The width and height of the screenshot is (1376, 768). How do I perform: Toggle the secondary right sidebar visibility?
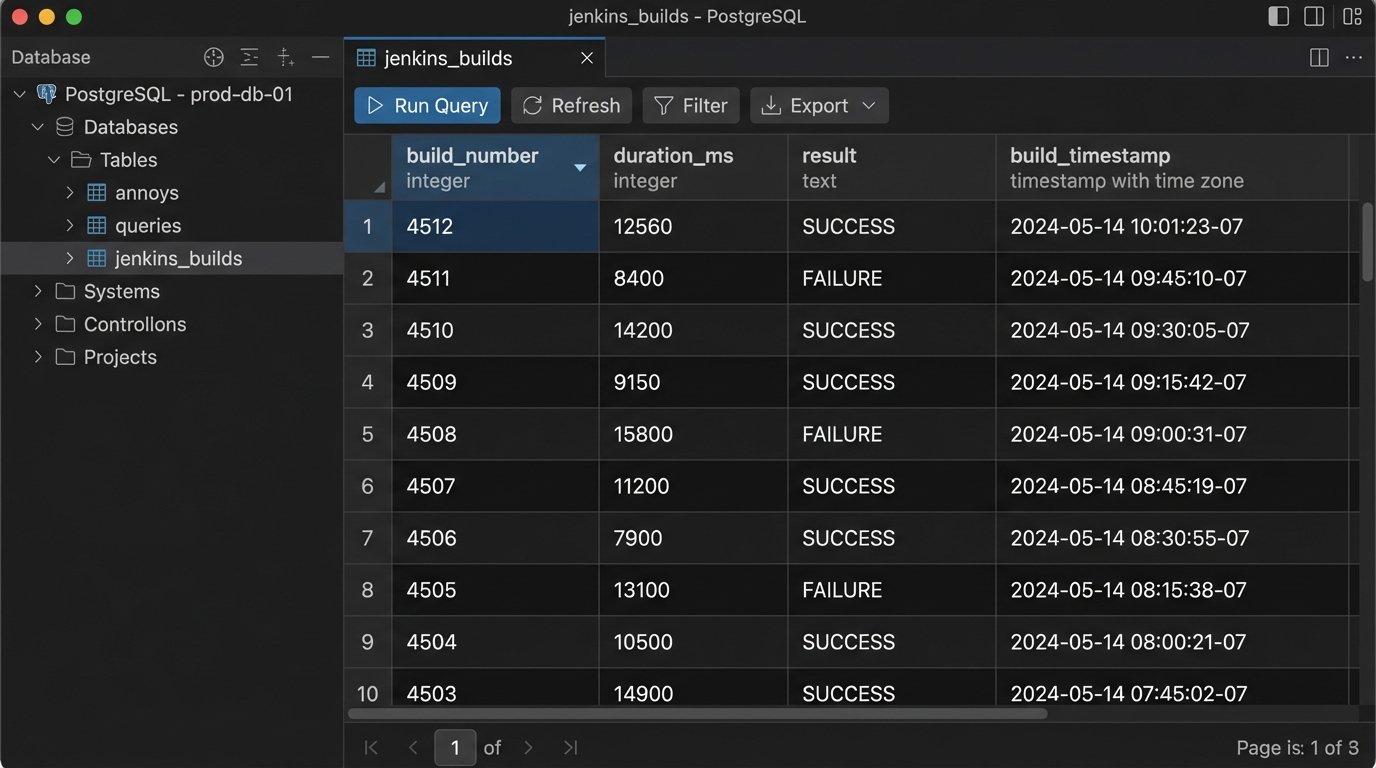point(1314,17)
